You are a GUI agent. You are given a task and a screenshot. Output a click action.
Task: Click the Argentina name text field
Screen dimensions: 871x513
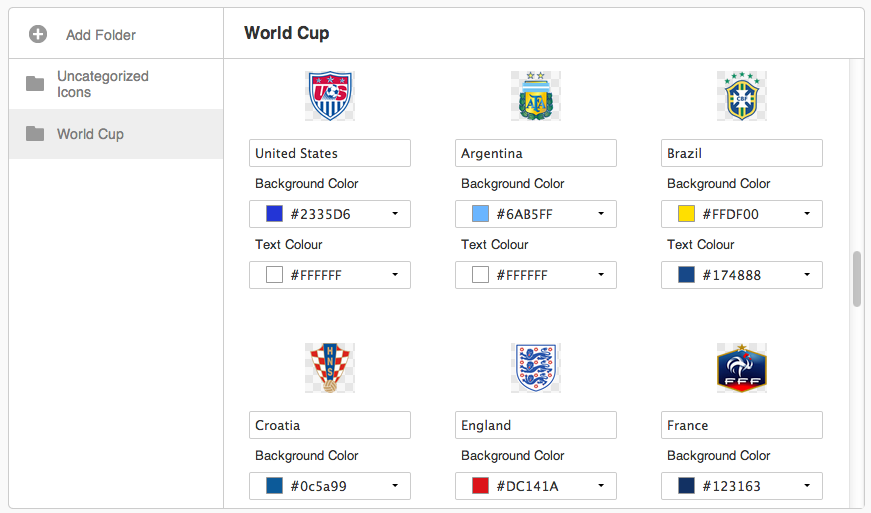tap(535, 153)
